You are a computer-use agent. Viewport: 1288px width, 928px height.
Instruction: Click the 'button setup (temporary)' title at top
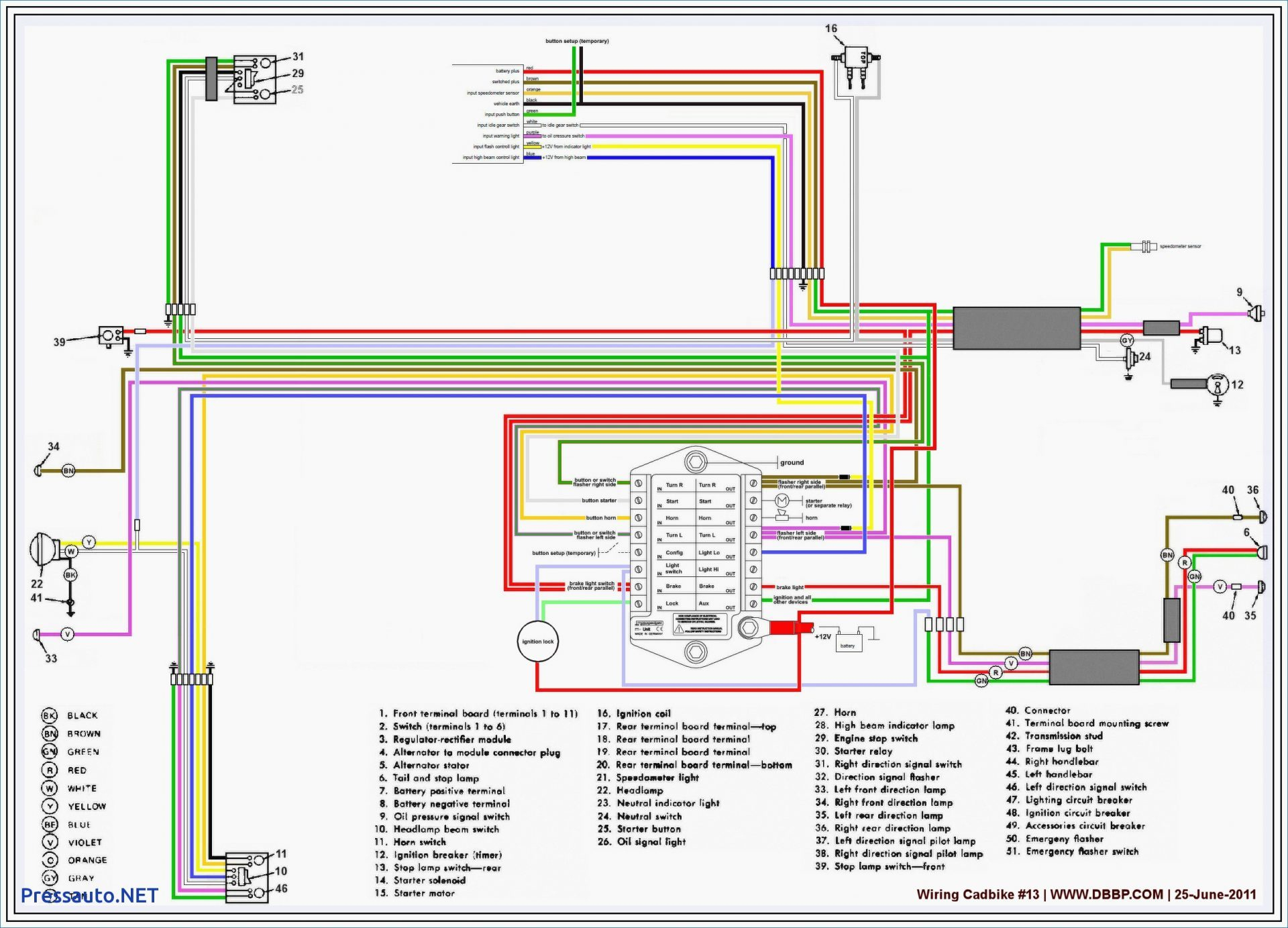577,41
